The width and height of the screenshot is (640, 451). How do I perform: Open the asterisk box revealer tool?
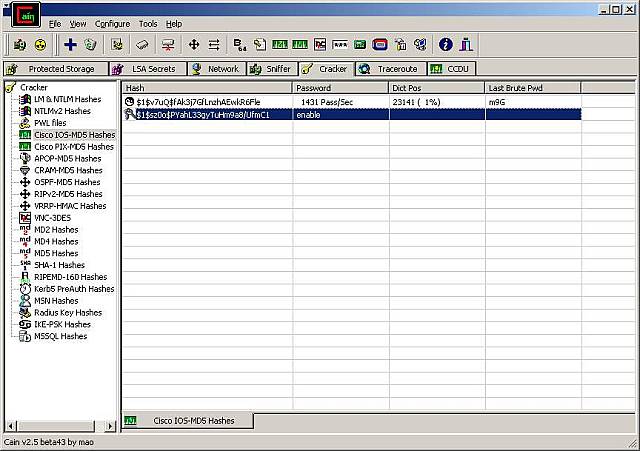click(340, 44)
